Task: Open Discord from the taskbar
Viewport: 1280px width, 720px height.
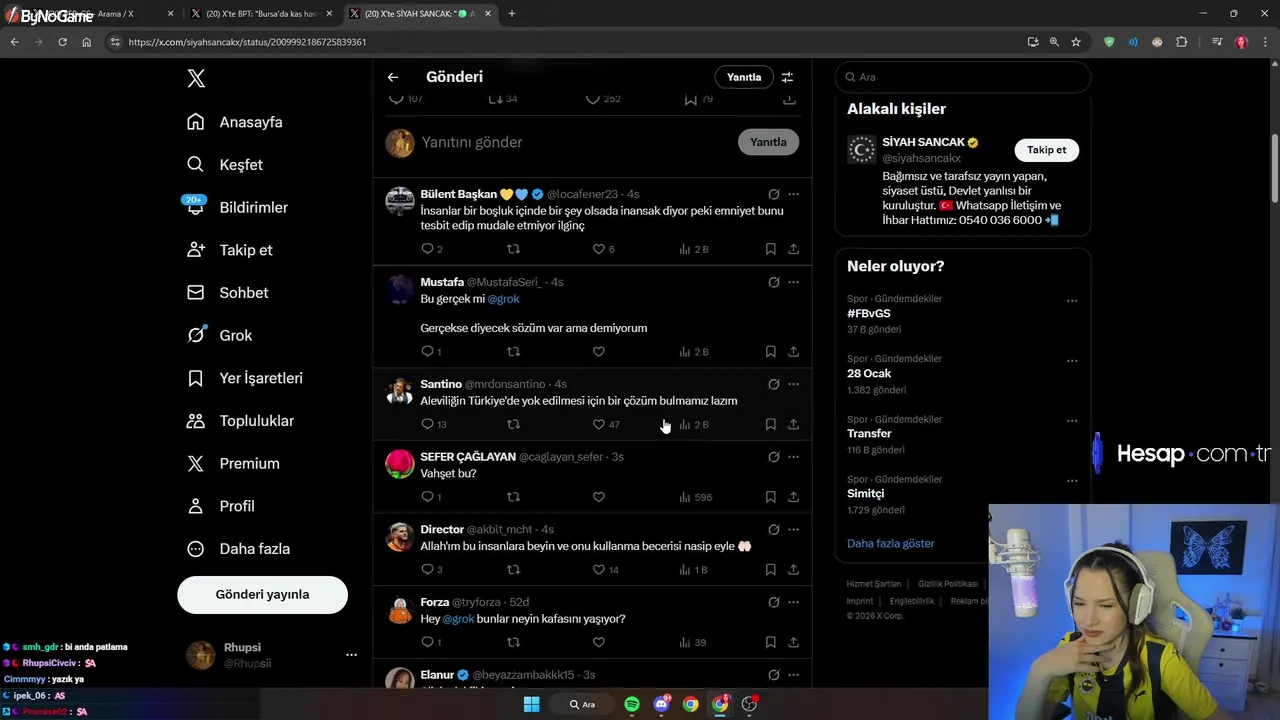Action: 661,704
